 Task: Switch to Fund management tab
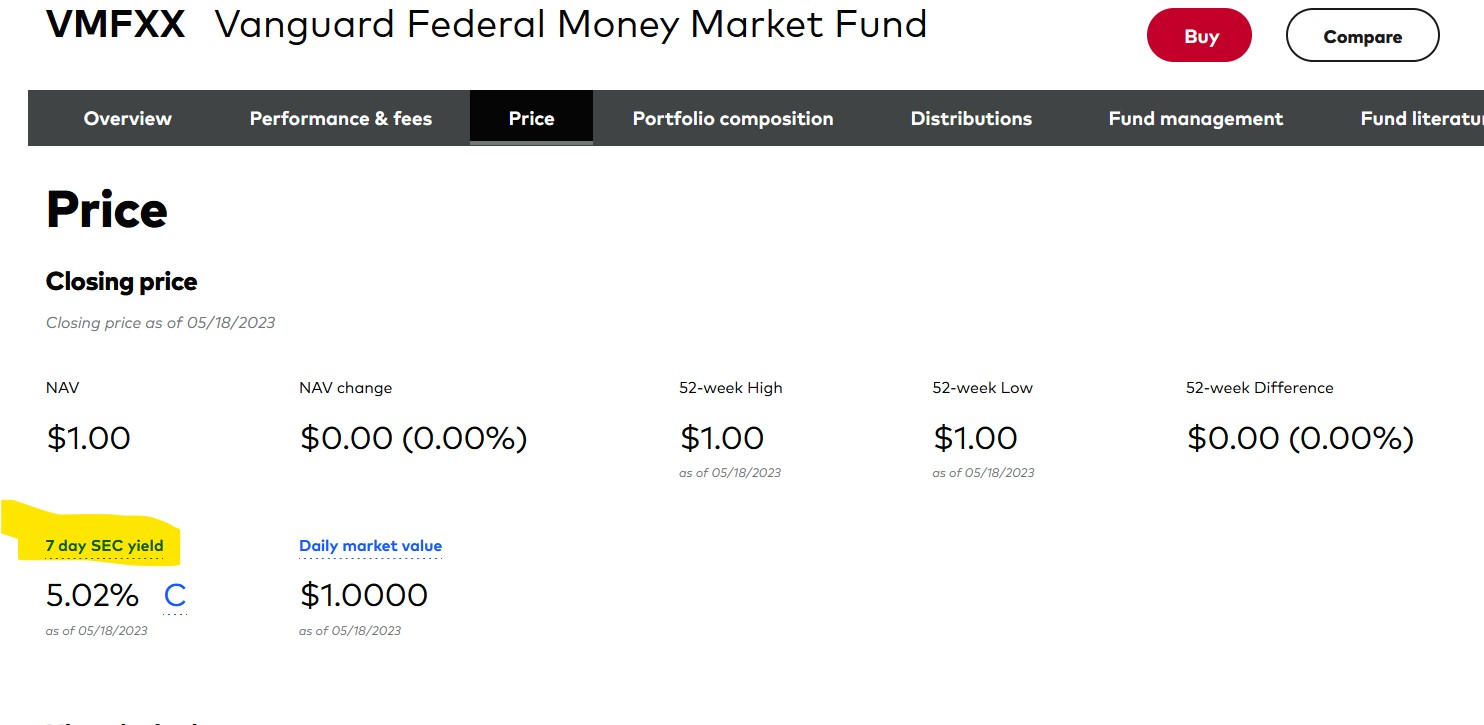1195,118
